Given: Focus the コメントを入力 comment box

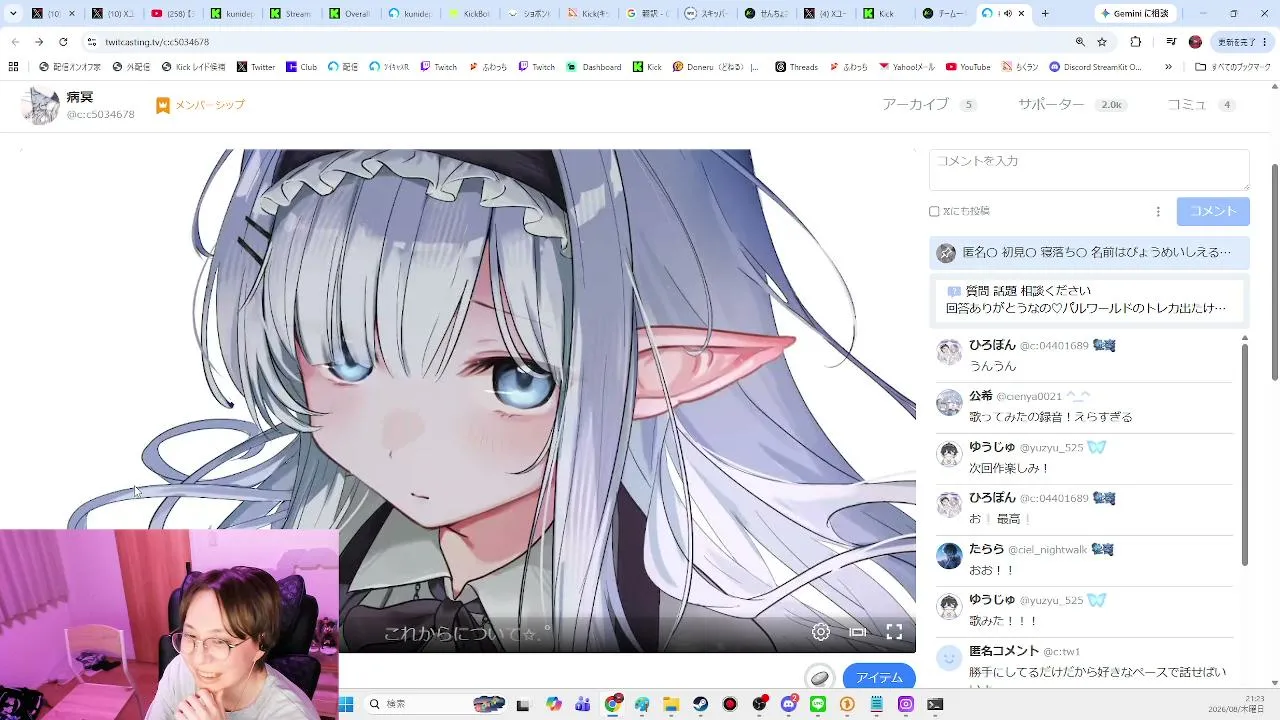Looking at the screenshot, I should click(1089, 170).
